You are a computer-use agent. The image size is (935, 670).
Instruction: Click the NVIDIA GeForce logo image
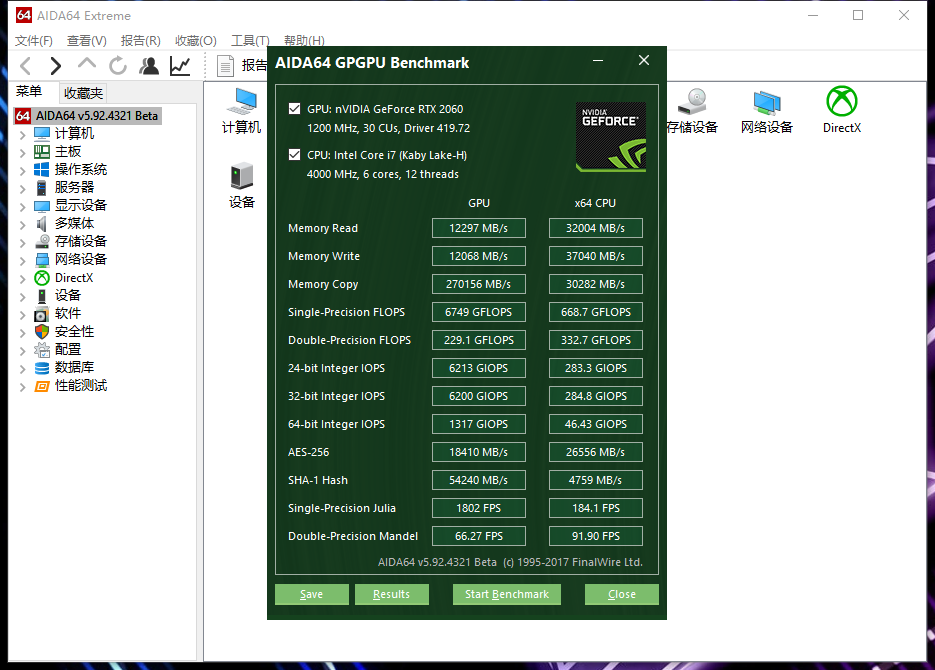click(611, 137)
